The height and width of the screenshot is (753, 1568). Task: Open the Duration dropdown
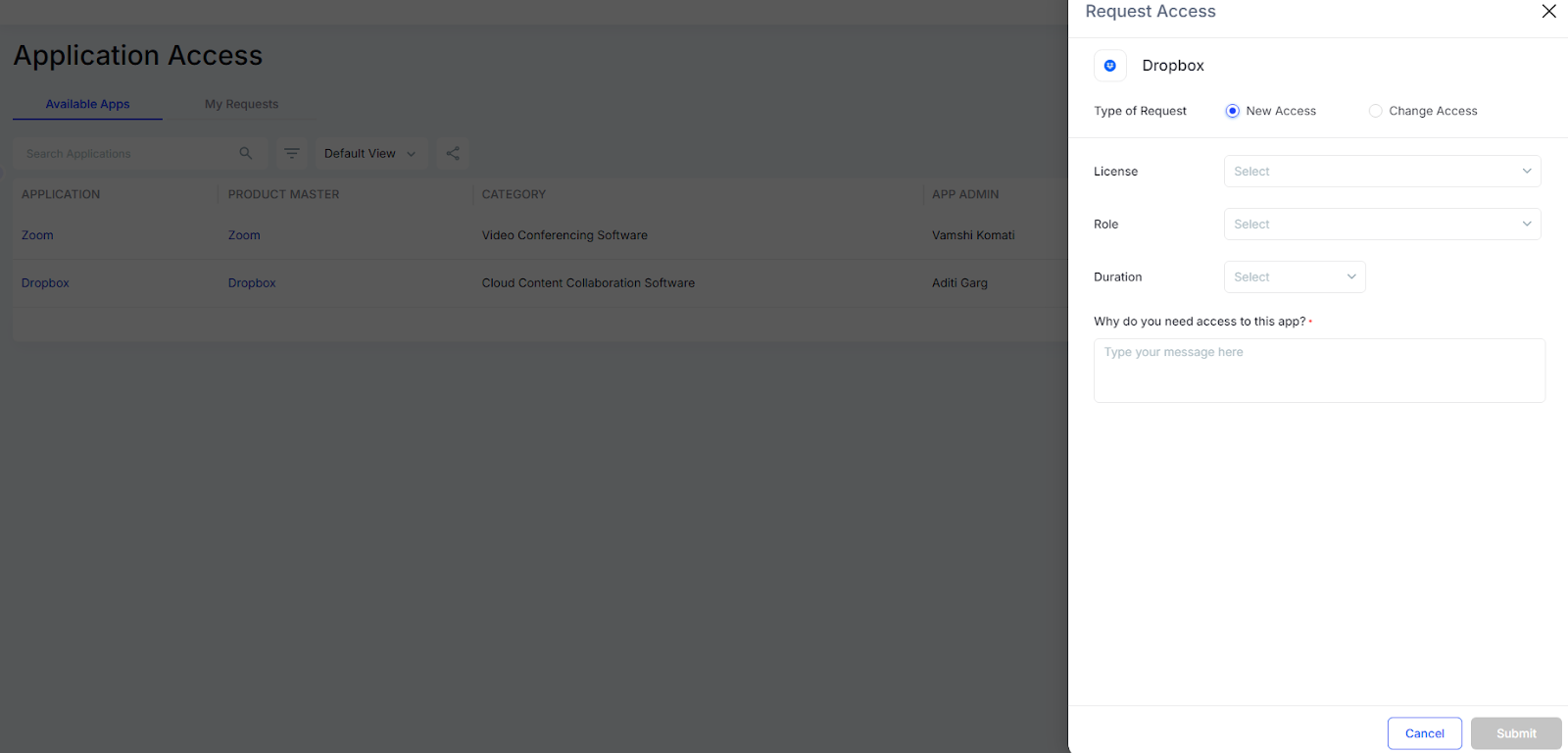[x=1295, y=277]
